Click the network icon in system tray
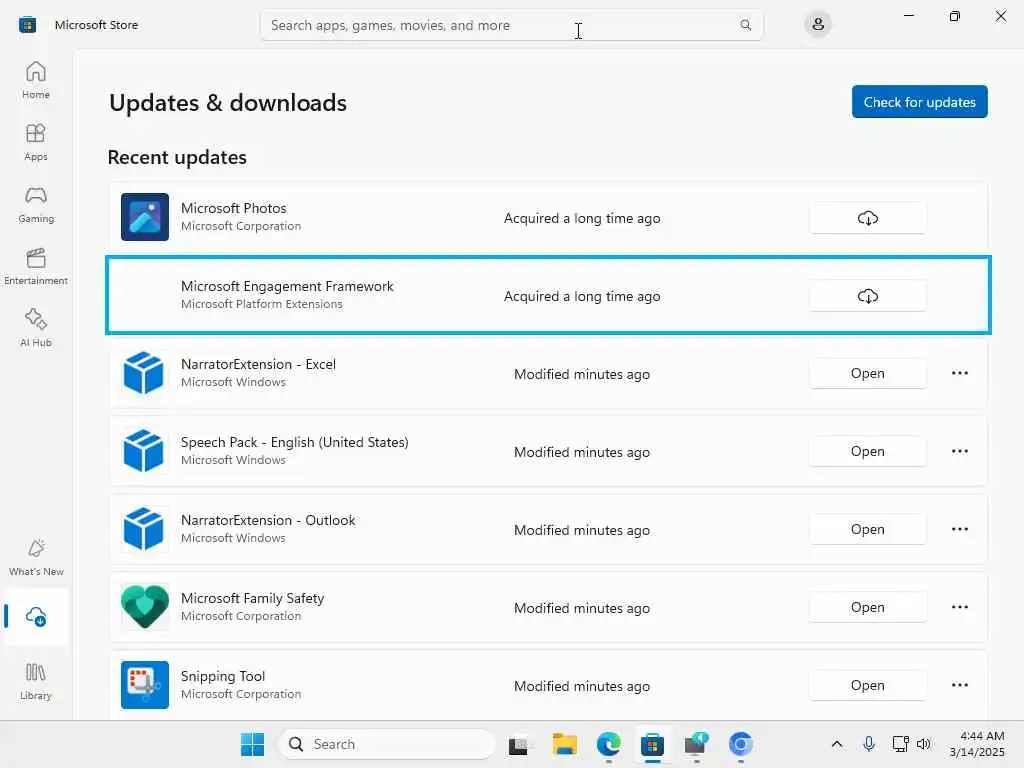 901,744
